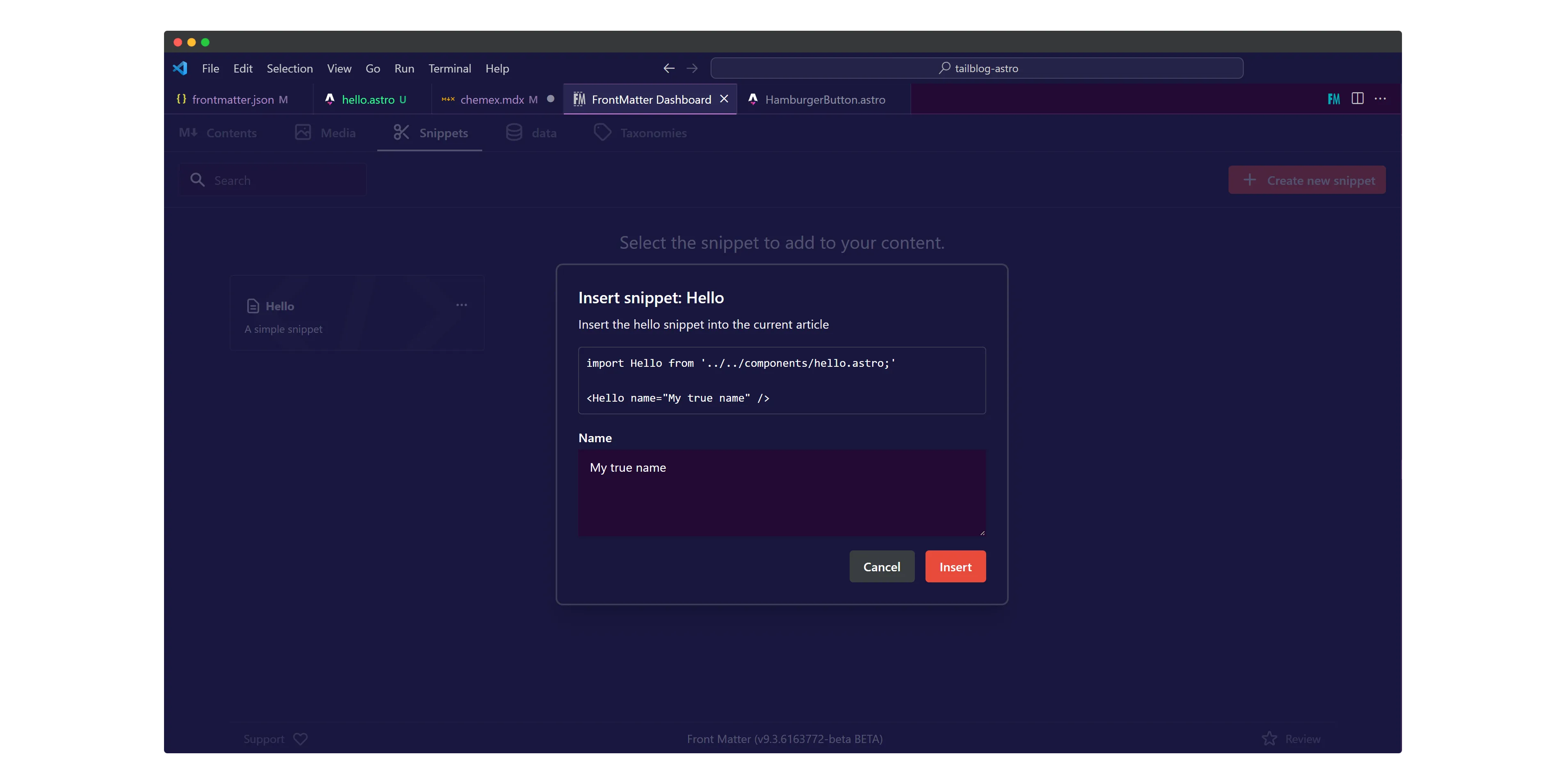Click the Support heart icon
This screenshot has width=1566, height=784.
point(300,739)
